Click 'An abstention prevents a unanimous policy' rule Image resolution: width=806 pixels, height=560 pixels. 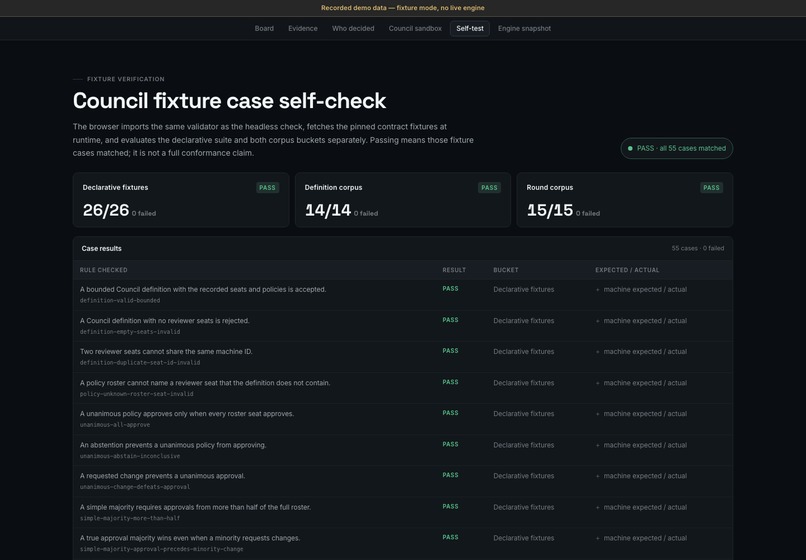pyautogui.click(x=173, y=445)
